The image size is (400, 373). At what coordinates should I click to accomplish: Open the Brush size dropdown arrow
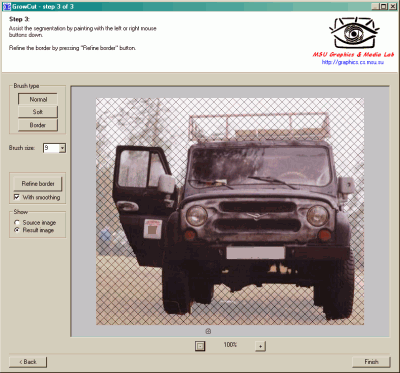(x=62, y=148)
